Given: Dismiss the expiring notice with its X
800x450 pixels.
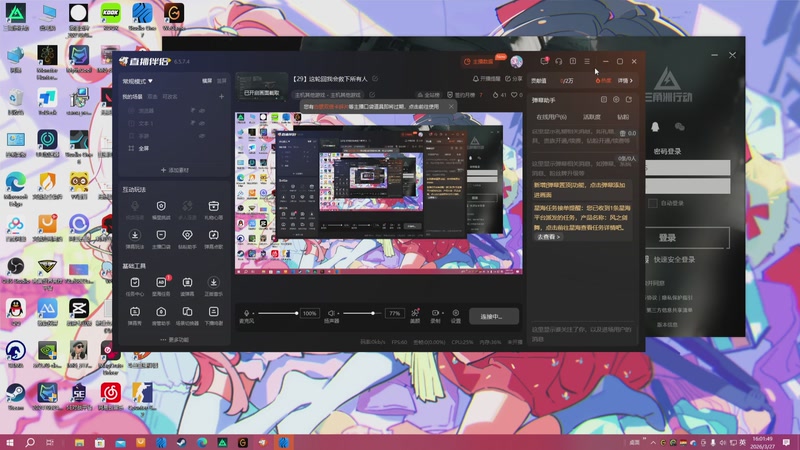Looking at the screenshot, I should [451, 107].
